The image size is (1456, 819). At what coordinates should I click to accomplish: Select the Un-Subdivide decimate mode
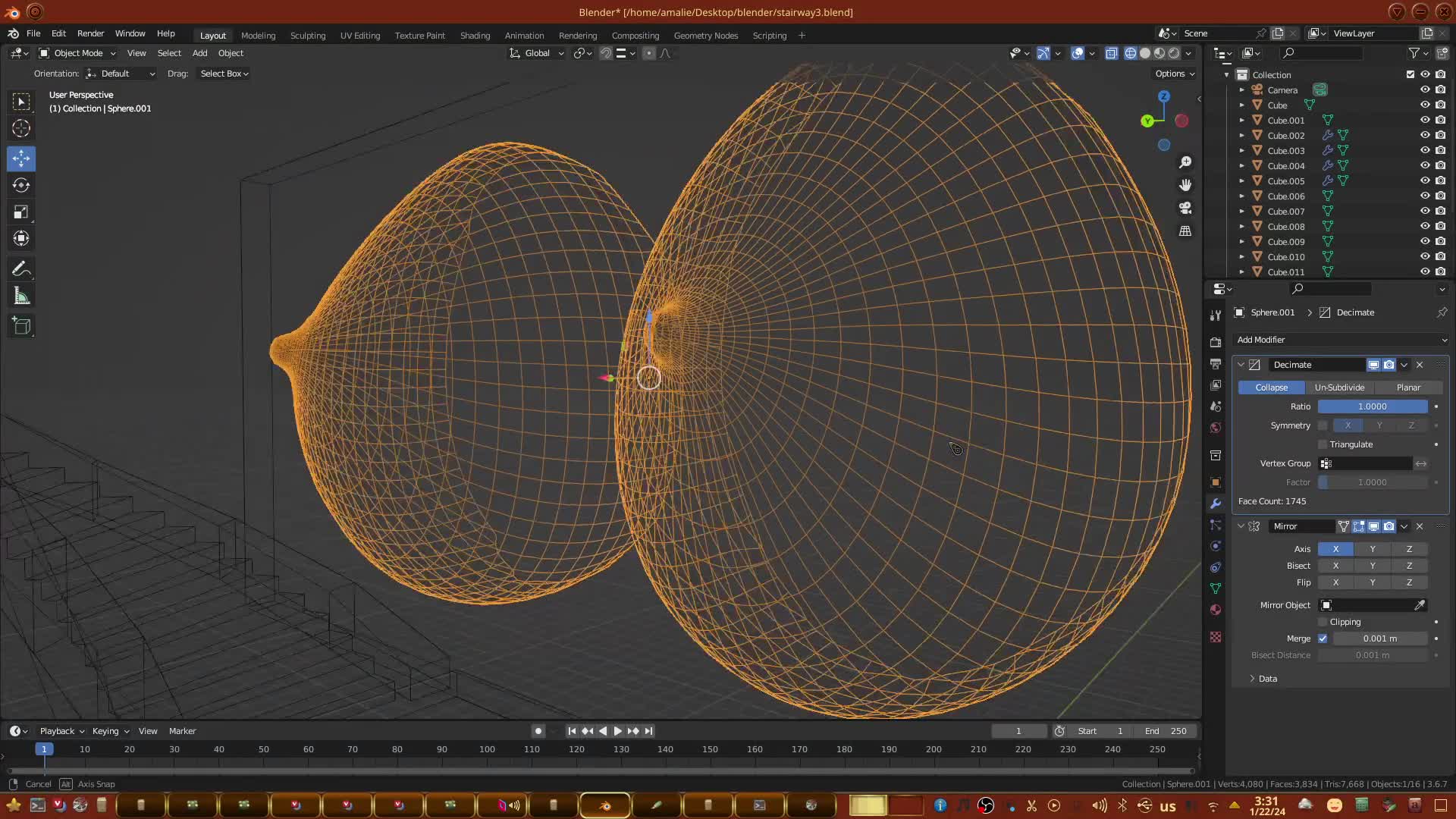1339,388
